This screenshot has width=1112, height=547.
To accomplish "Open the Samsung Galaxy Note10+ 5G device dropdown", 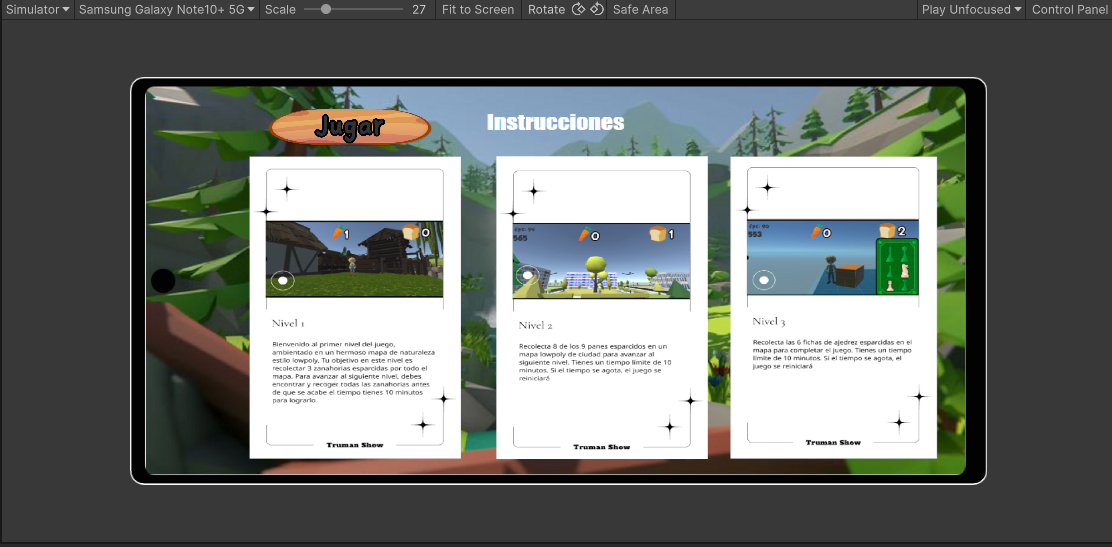I will click(167, 9).
